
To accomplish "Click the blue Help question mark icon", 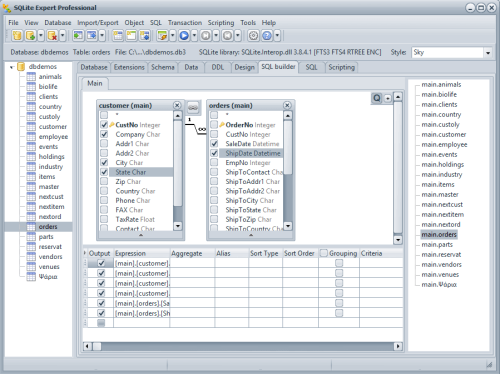I will [267, 35].
